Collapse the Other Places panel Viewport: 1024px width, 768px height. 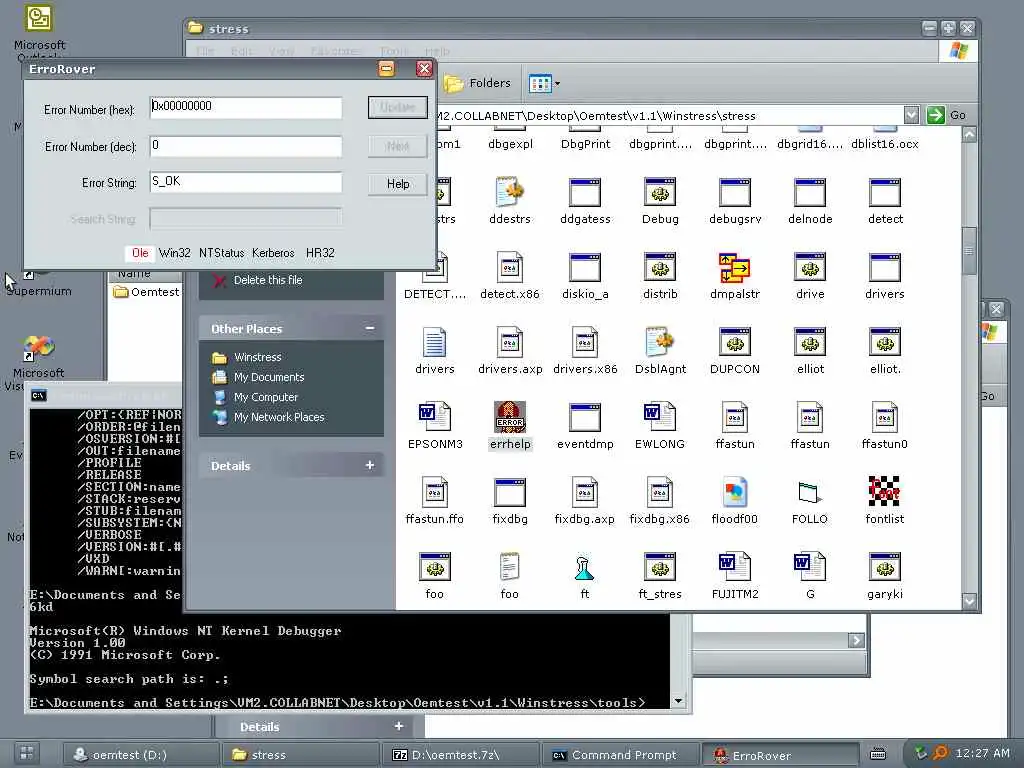(370, 328)
